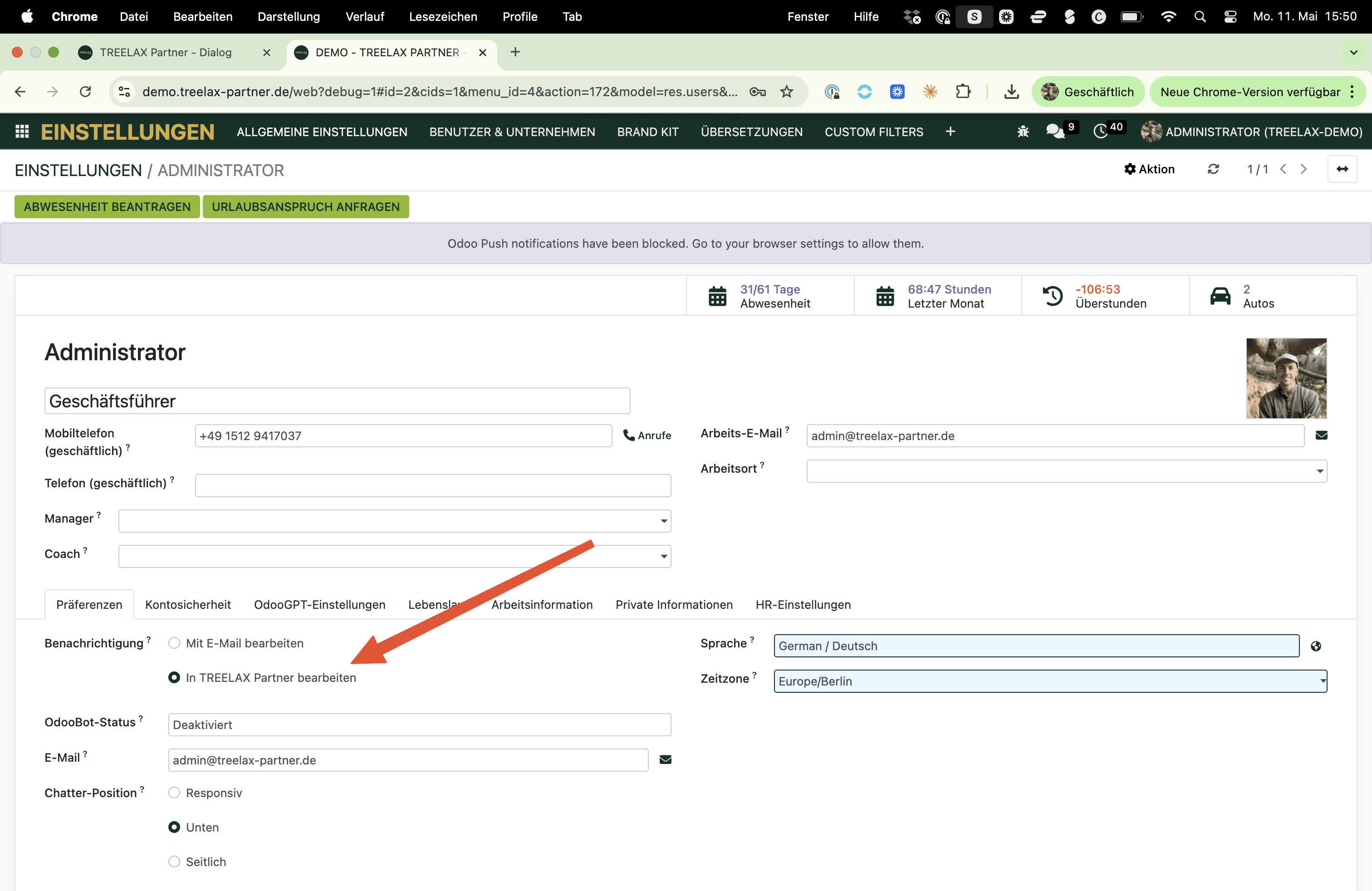Add menu item with plus icon
The image size is (1372, 891).
951,132
